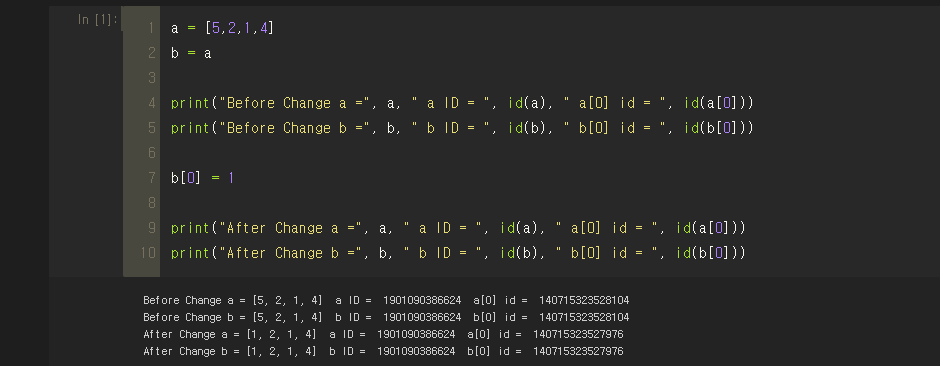Click line number 8 in gutter
Image resolution: width=940 pixels, height=366 pixels.
pyautogui.click(x=151, y=203)
